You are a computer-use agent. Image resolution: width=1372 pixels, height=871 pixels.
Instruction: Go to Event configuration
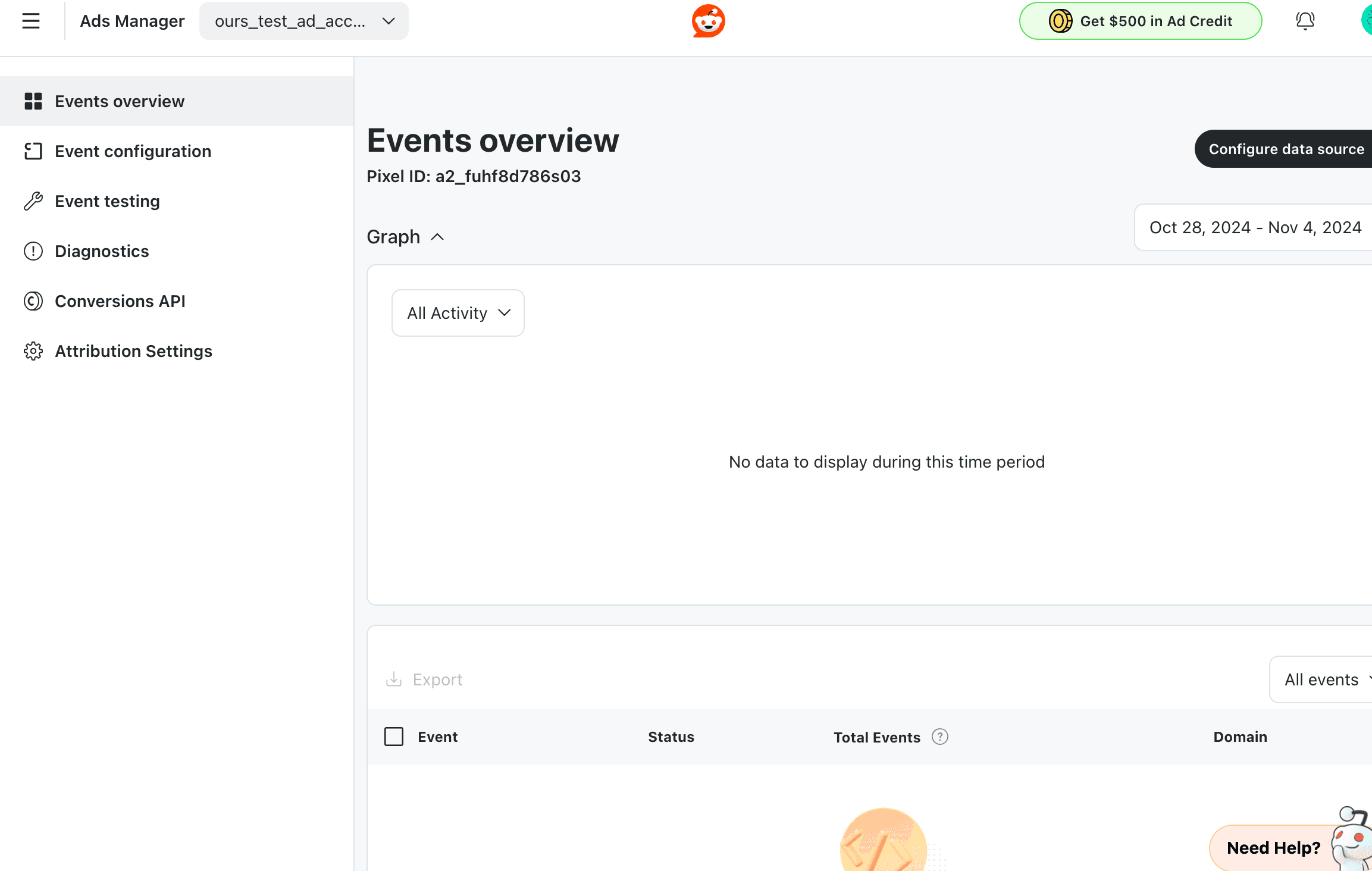coord(133,151)
